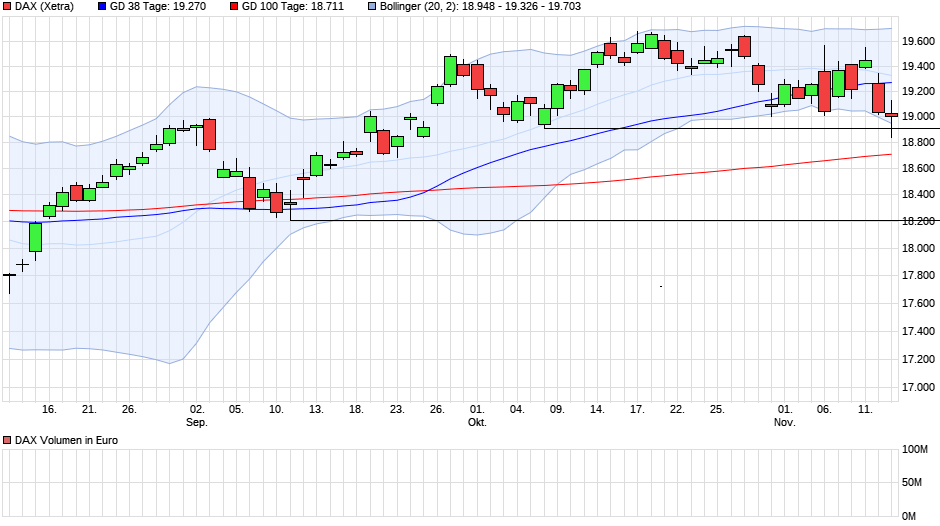Click the 18.600 price axis label
This screenshot has width=940, height=526.
[x=918, y=169]
